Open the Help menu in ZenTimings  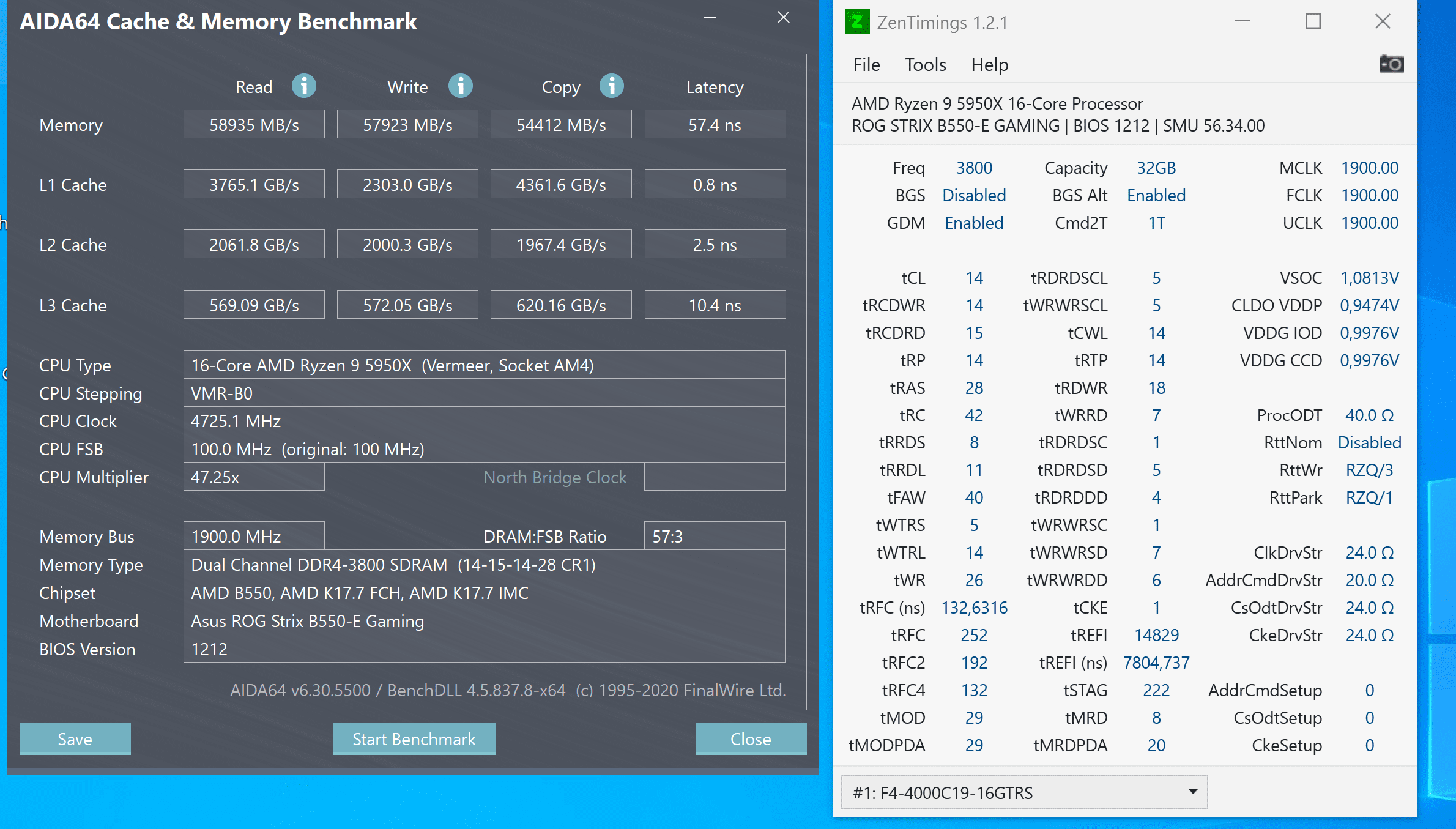tap(989, 64)
